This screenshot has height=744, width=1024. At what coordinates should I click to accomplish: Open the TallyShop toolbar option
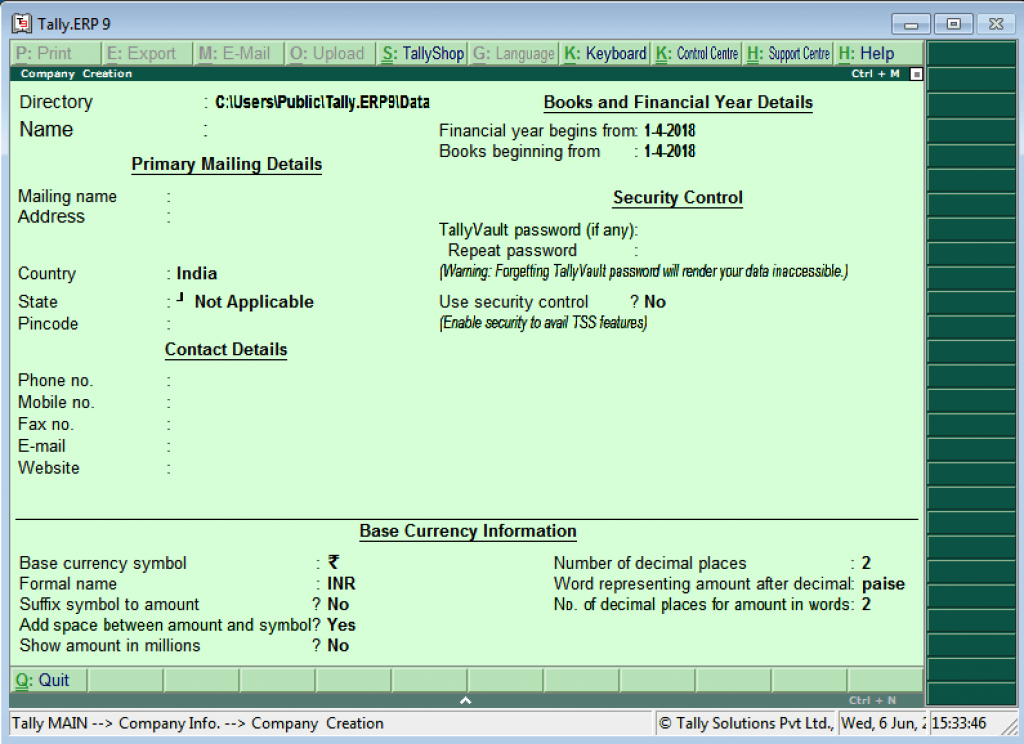pyautogui.click(x=422, y=54)
